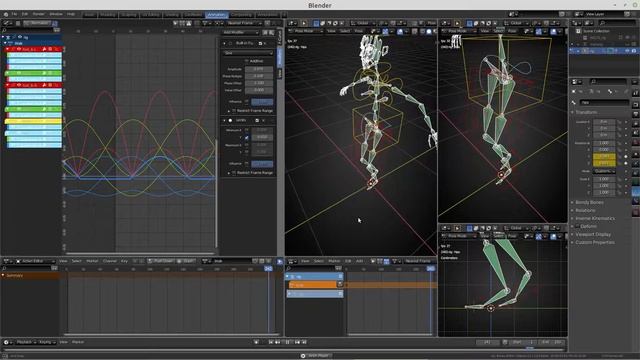Viewport: 640px width, 360px height.
Task: Open the Keying popover in timeline
Action: pos(47,342)
